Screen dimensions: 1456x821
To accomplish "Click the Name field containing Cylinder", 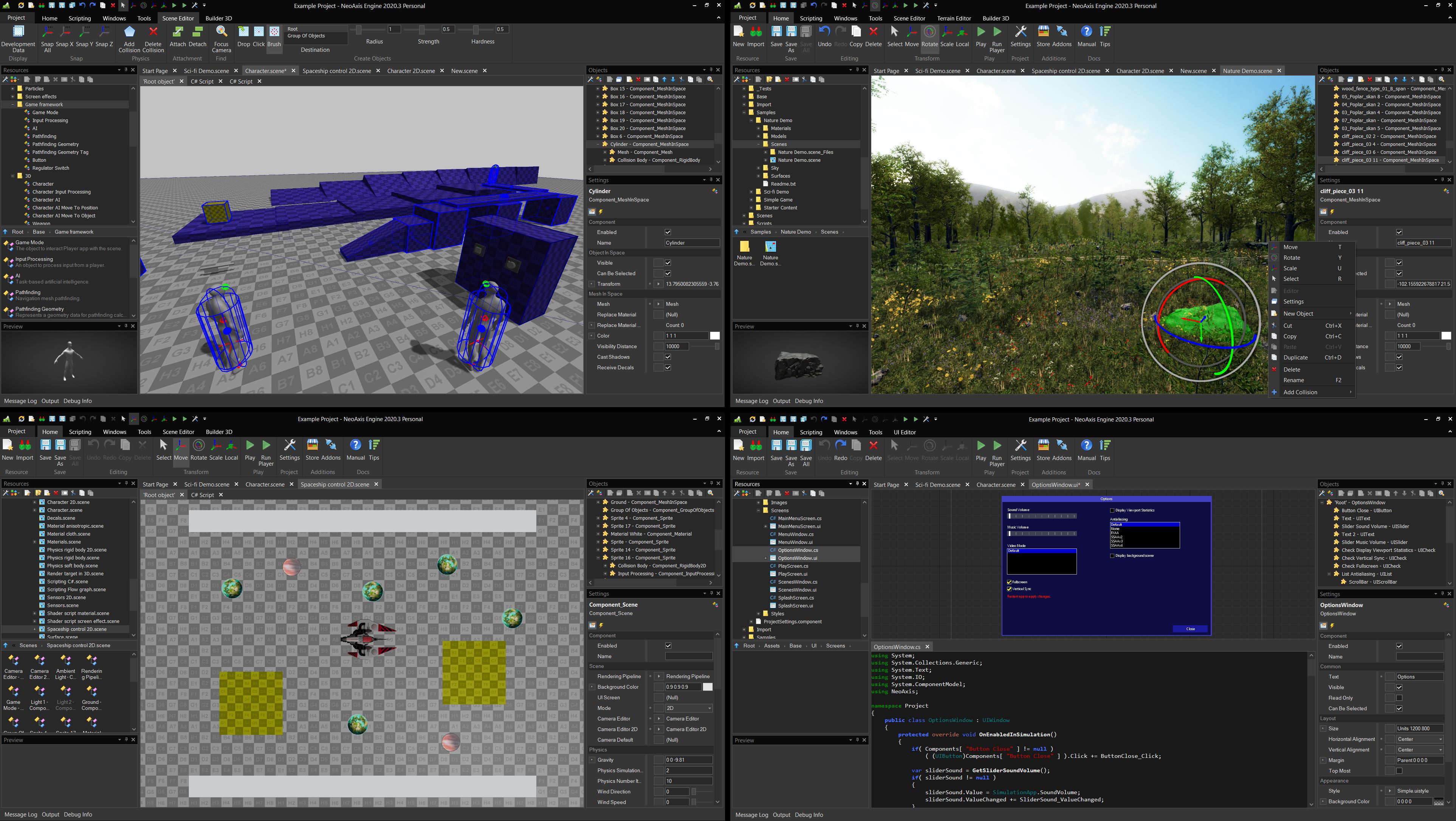I will coord(691,243).
